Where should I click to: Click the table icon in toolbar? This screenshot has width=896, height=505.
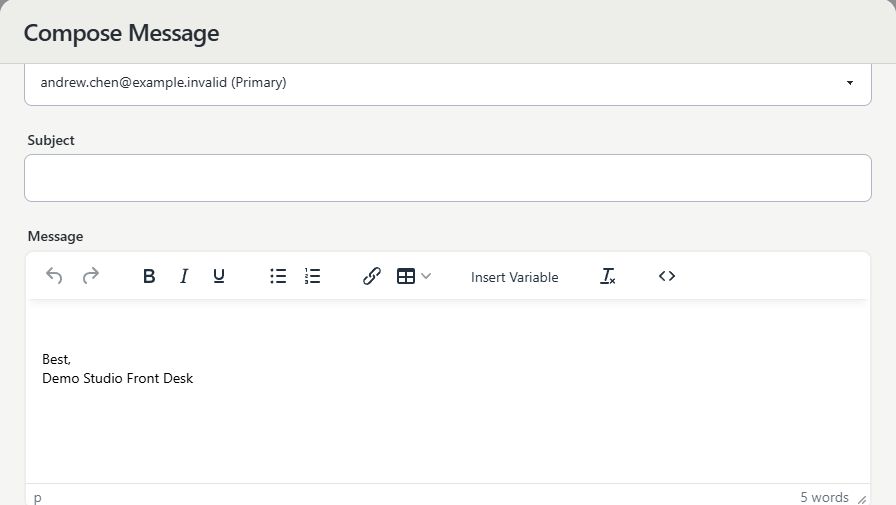[406, 276]
